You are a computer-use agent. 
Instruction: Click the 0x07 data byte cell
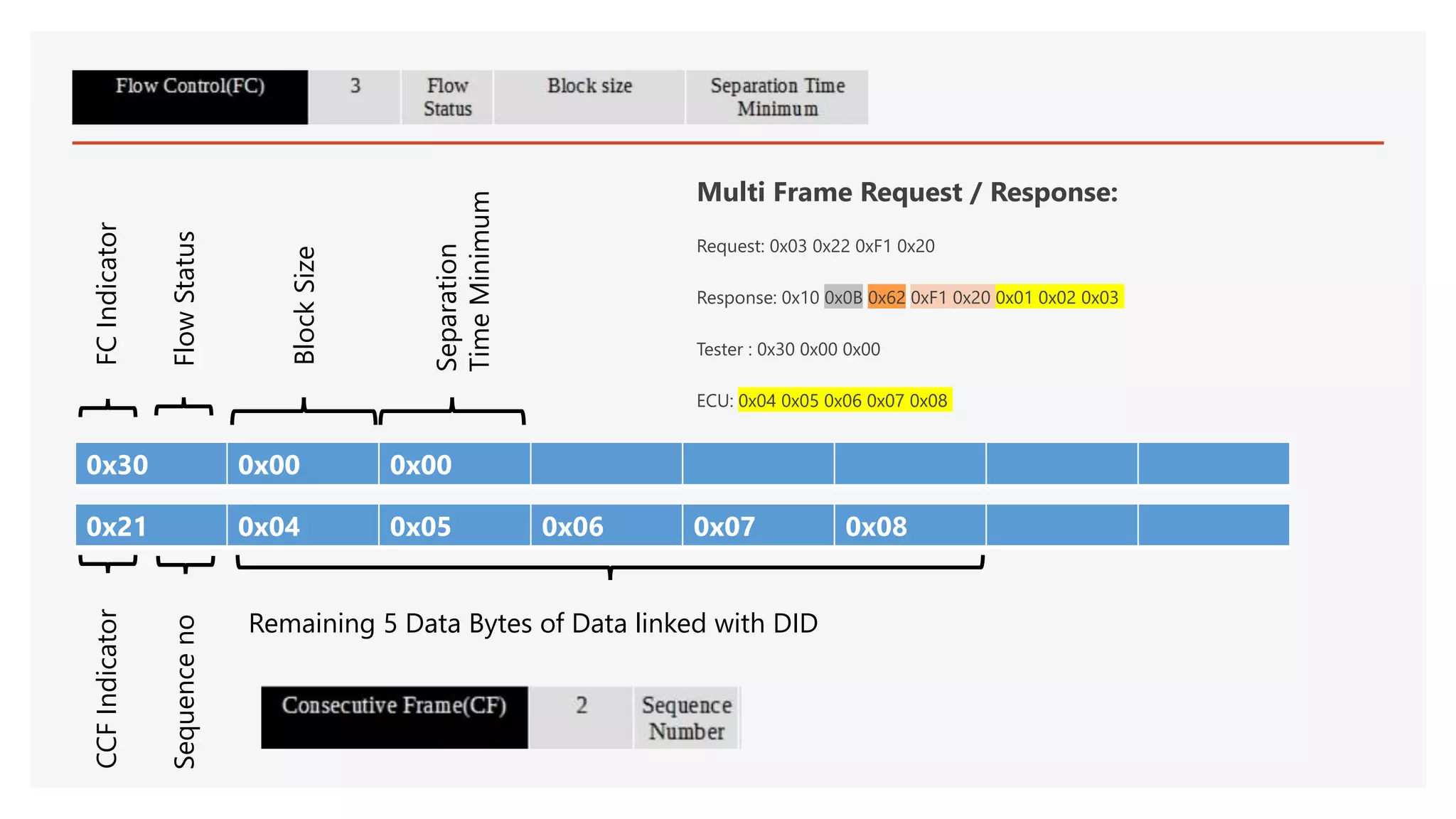click(x=758, y=526)
